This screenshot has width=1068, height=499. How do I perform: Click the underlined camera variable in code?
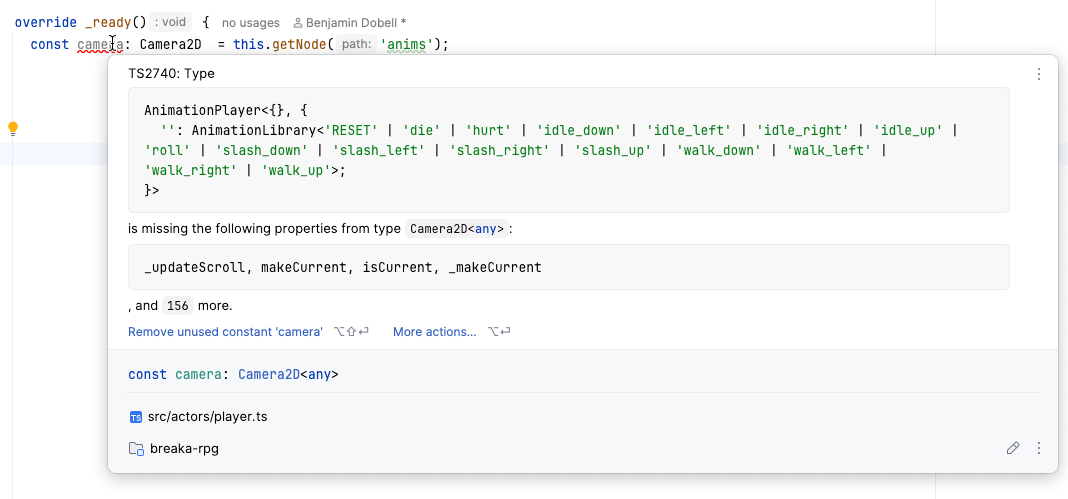tap(98, 43)
